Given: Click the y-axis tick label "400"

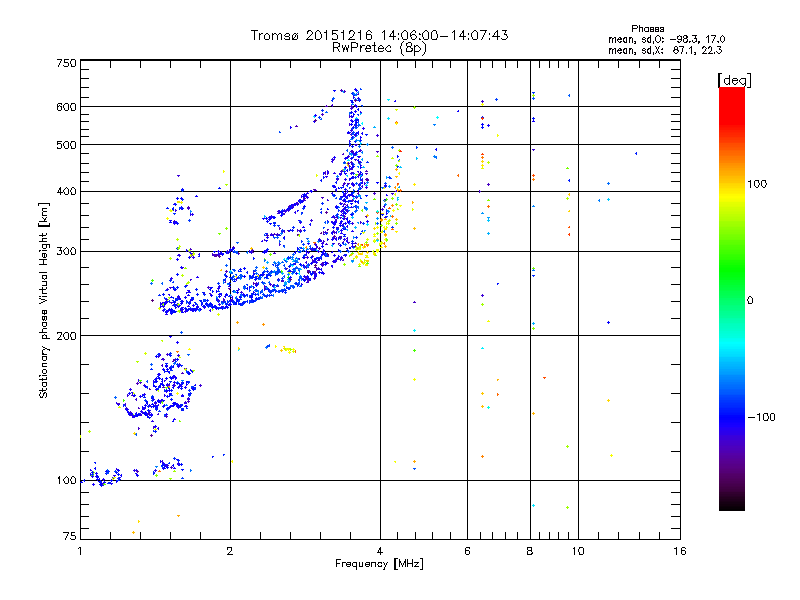Looking at the screenshot, I should tap(66, 192).
